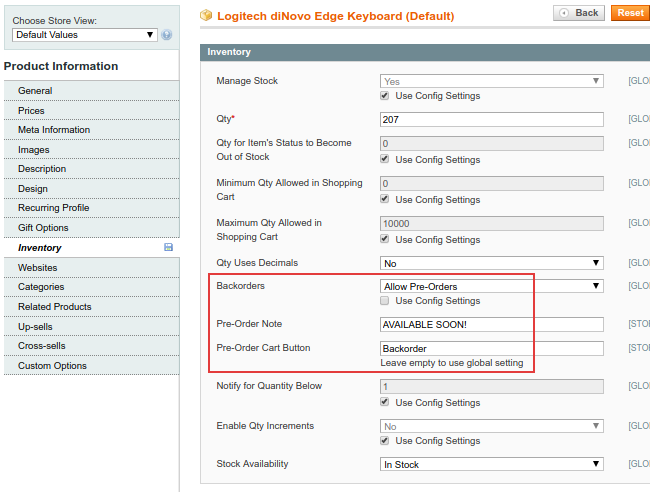Viewport: 650px width, 492px height.
Task: Uncheck Use Config Settings under Maximum Qty Allowed
Action: (x=385, y=240)
